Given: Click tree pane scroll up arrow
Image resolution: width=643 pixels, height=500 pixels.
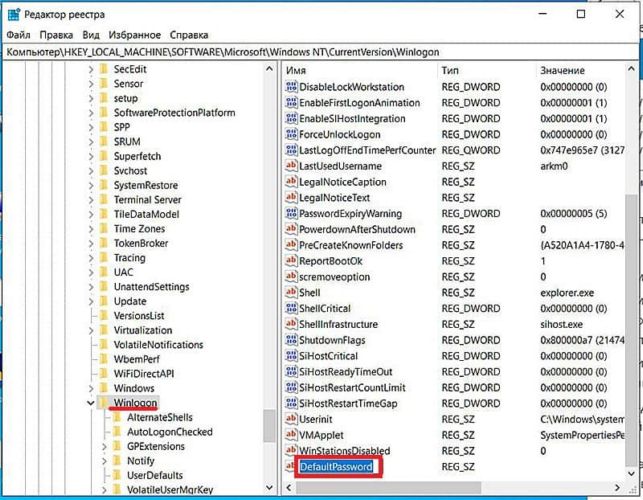Looking at the screenshot, I should 269,69.
